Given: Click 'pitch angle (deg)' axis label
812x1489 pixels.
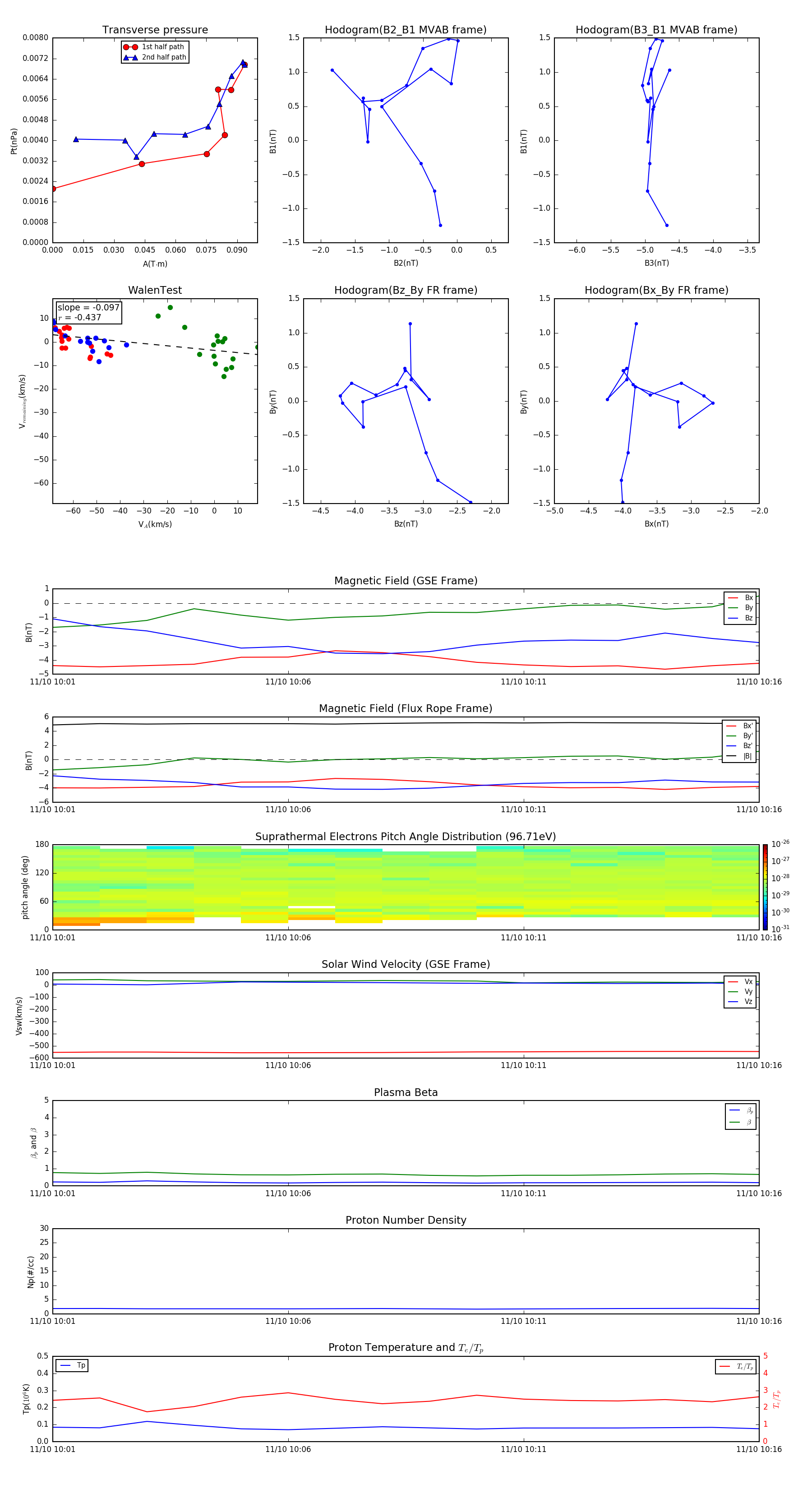Looking at the screenshot, I should coord(25,887).
